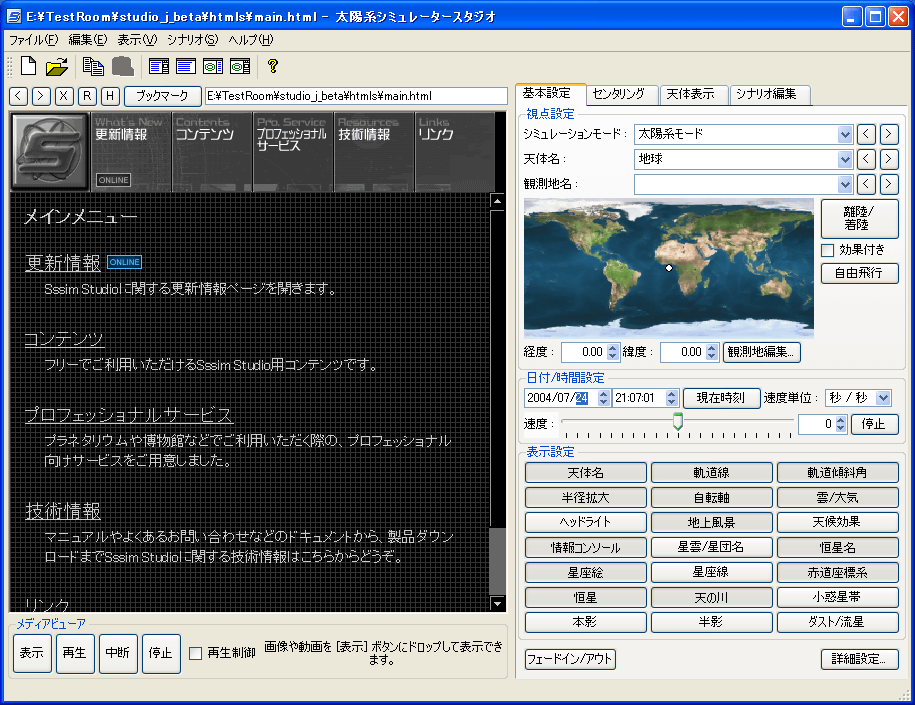915x705 pixels.
Task: Open the コンテンツ link in main menu
Action: click(x=64, y=339)
